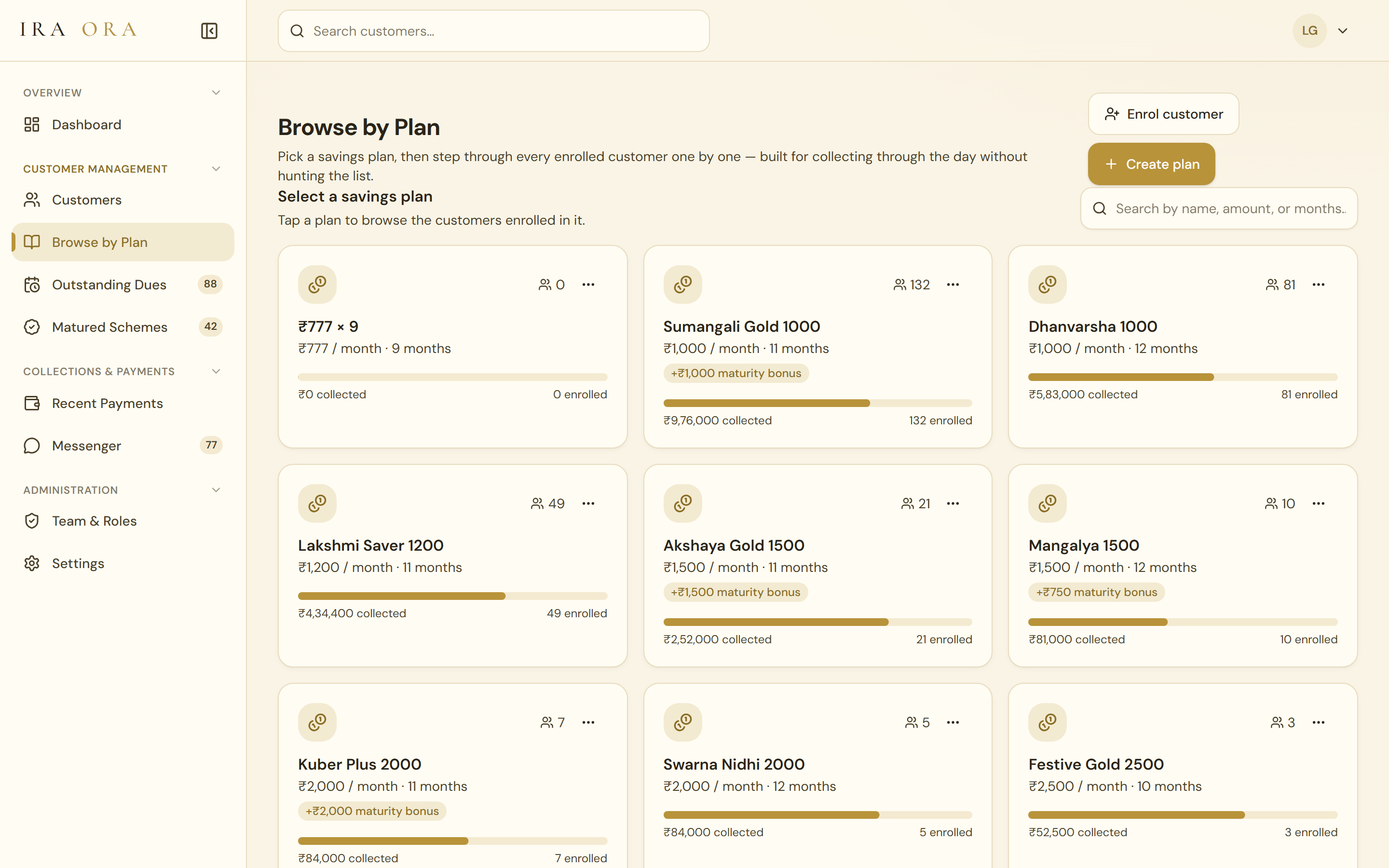
Task: Open options menu for Akshaya Gold 1500
Action: [x=953, y=503]
